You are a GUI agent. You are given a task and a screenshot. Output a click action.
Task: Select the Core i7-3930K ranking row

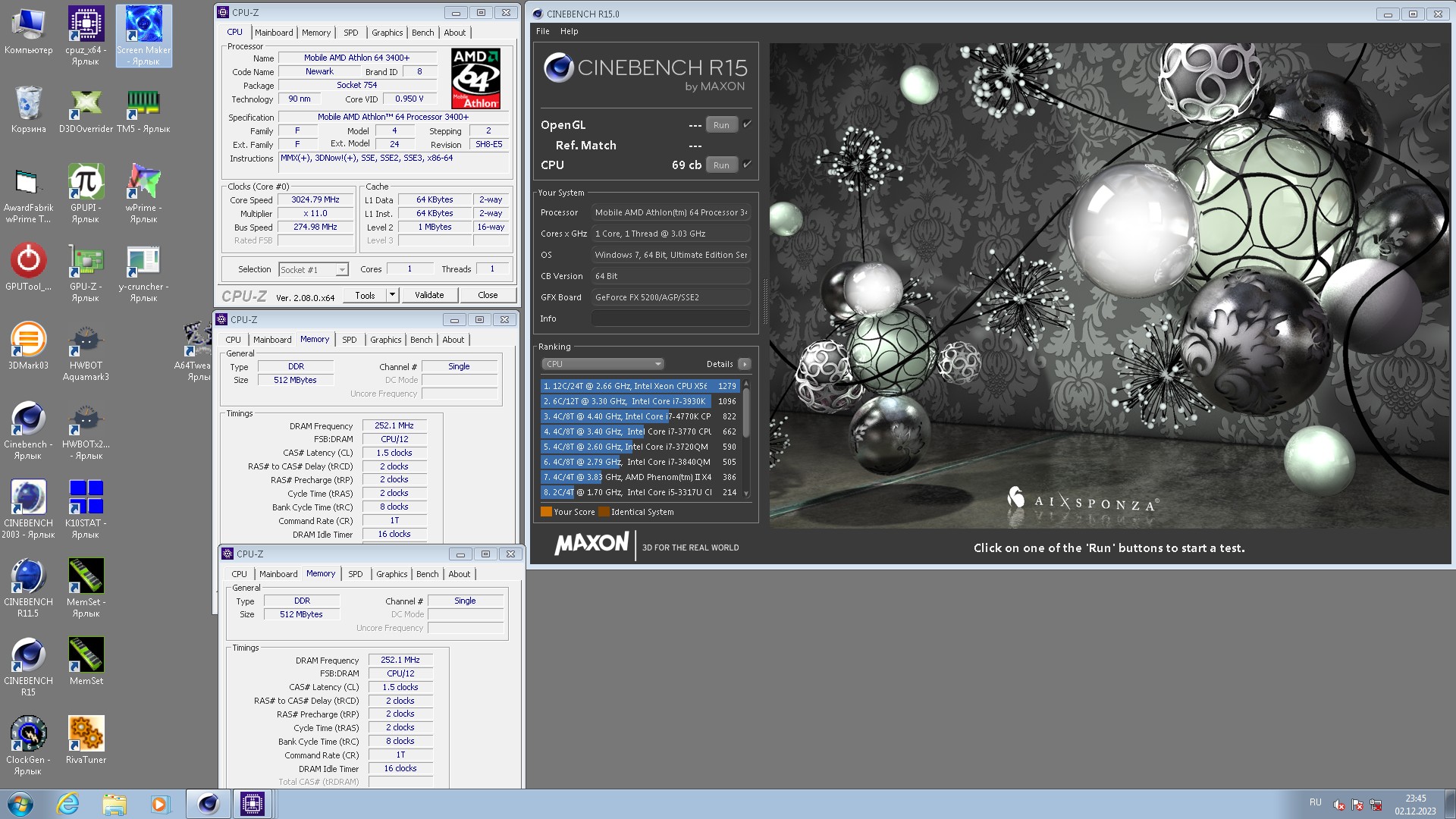pyautogui.click(x=639, y=401)
